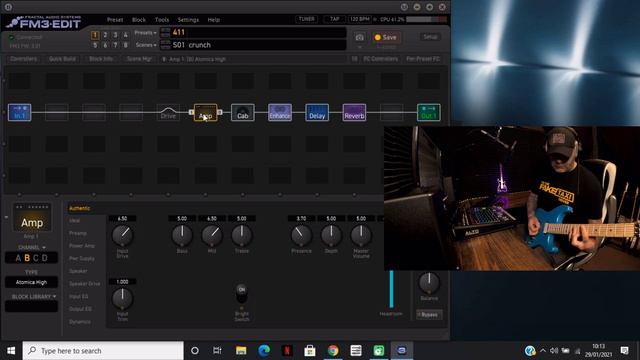Select the Delay block in the grid
Screen dimensions: 640x360
point(317,112)
